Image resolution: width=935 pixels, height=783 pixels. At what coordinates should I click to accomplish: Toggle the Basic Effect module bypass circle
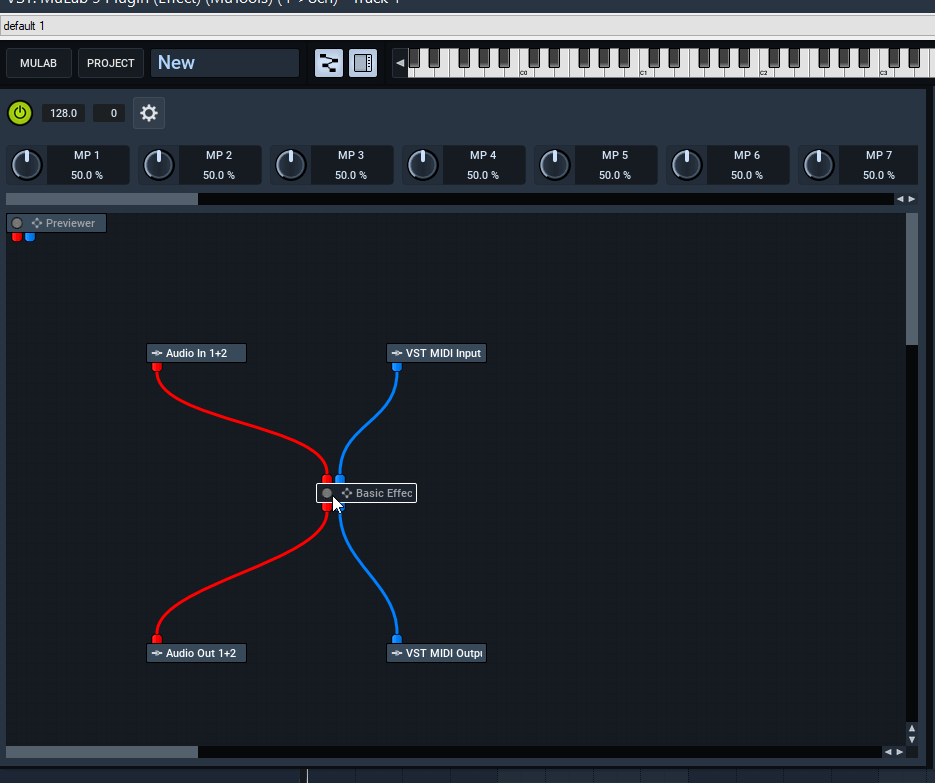tap(327, 493)
